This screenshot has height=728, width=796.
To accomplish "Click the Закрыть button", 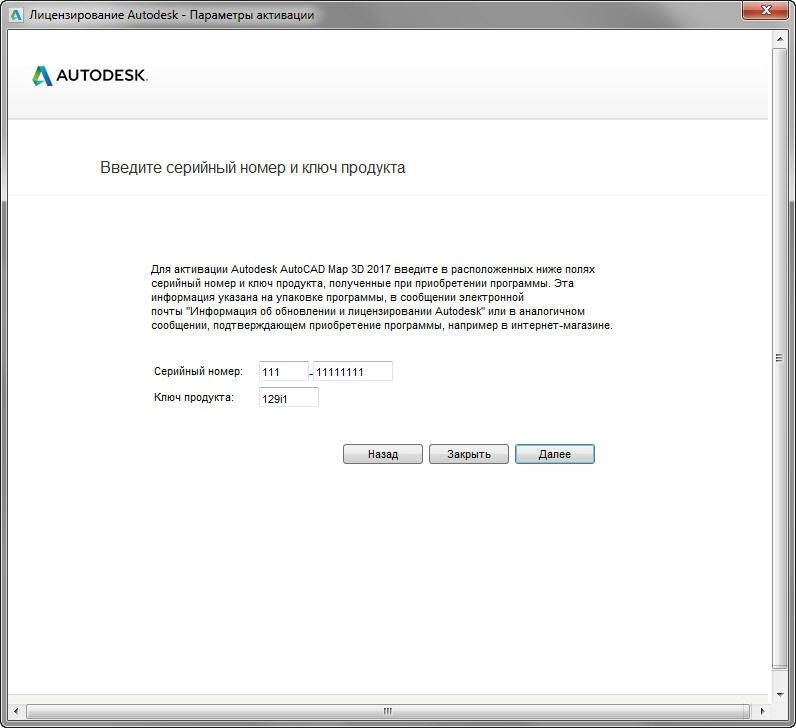I will (469, 454).
